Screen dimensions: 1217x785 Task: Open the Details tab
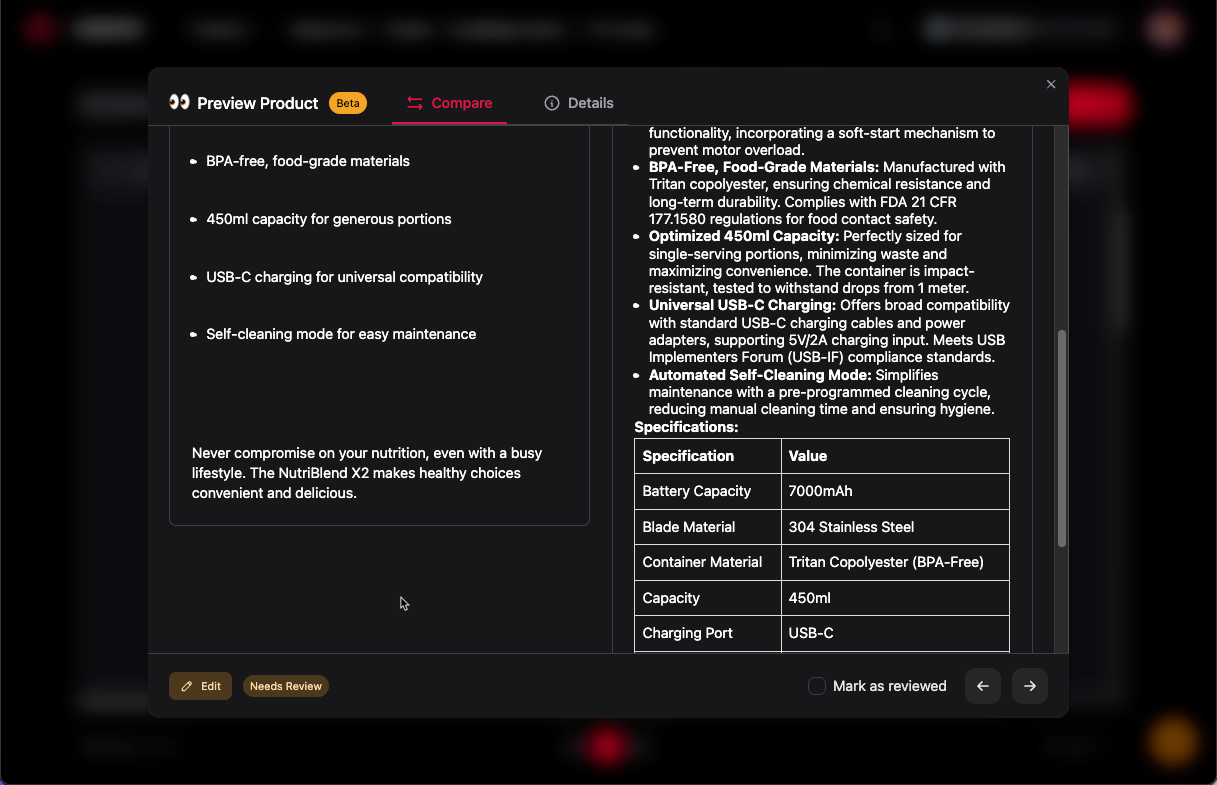click(579, 103)
